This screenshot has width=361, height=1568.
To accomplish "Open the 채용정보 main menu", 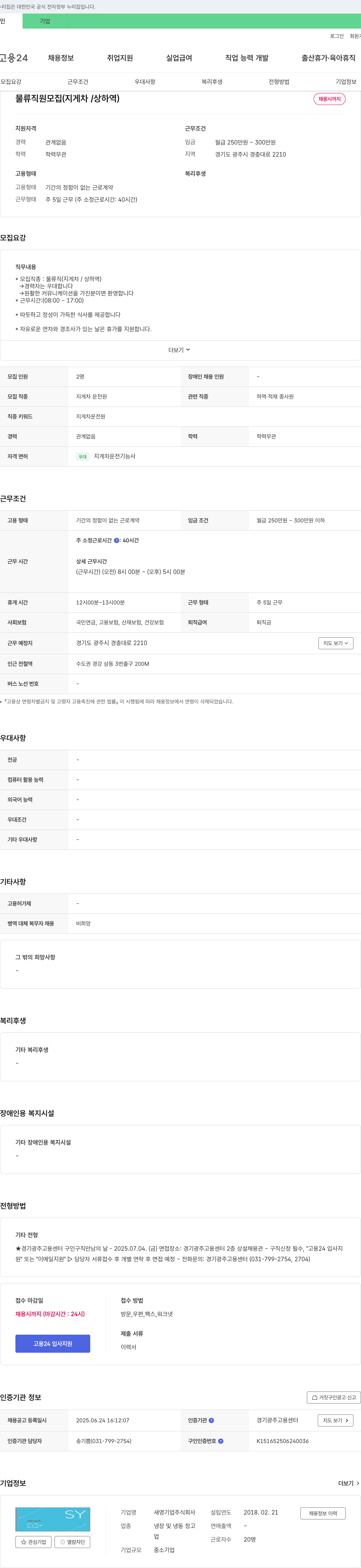I will (x=61, y=58).
